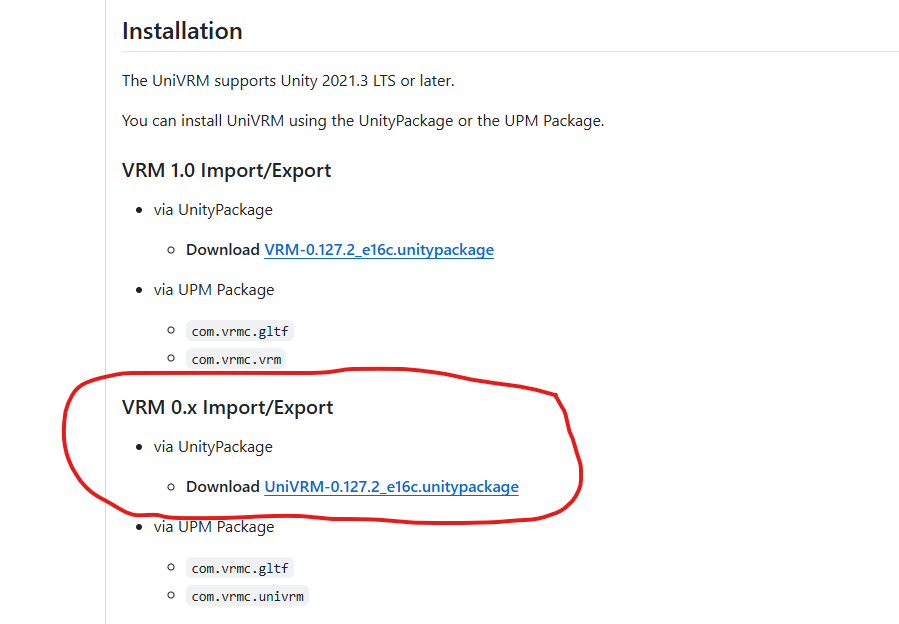The image size is (899, 624).
Task: Select the VRM 0.x Import/Export heading
Action: [x=227, y=407]
